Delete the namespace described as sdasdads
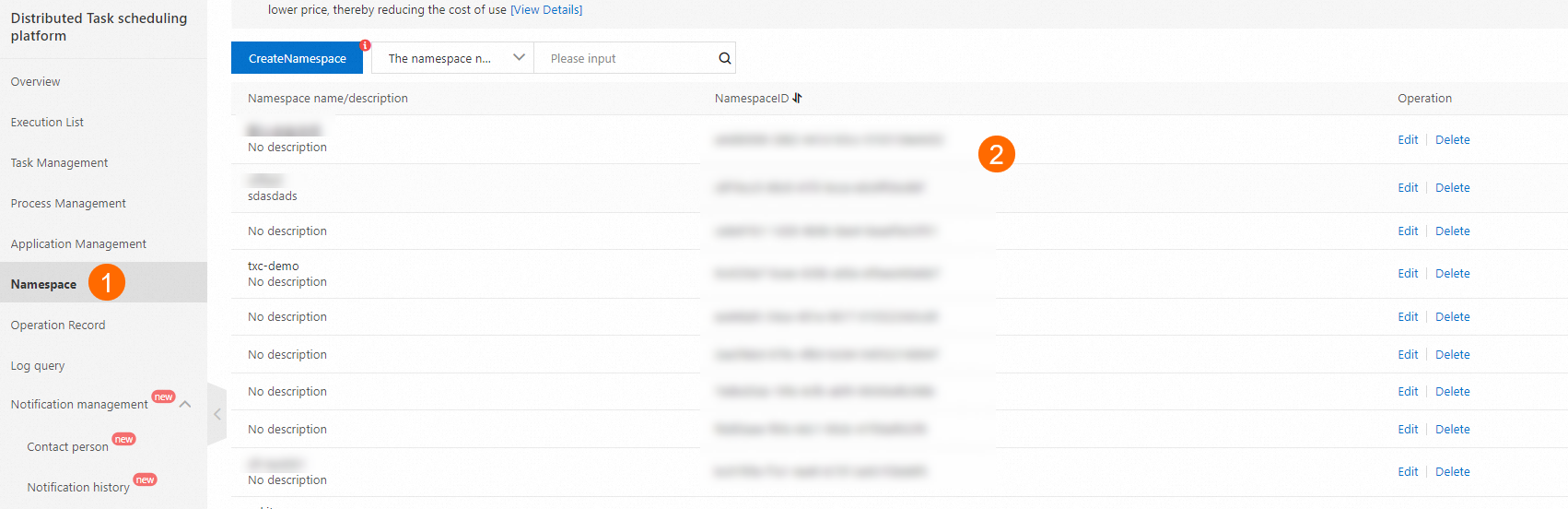This screenshot has height=509, width=1568. pyautogui.click(x=1453, y=187)
